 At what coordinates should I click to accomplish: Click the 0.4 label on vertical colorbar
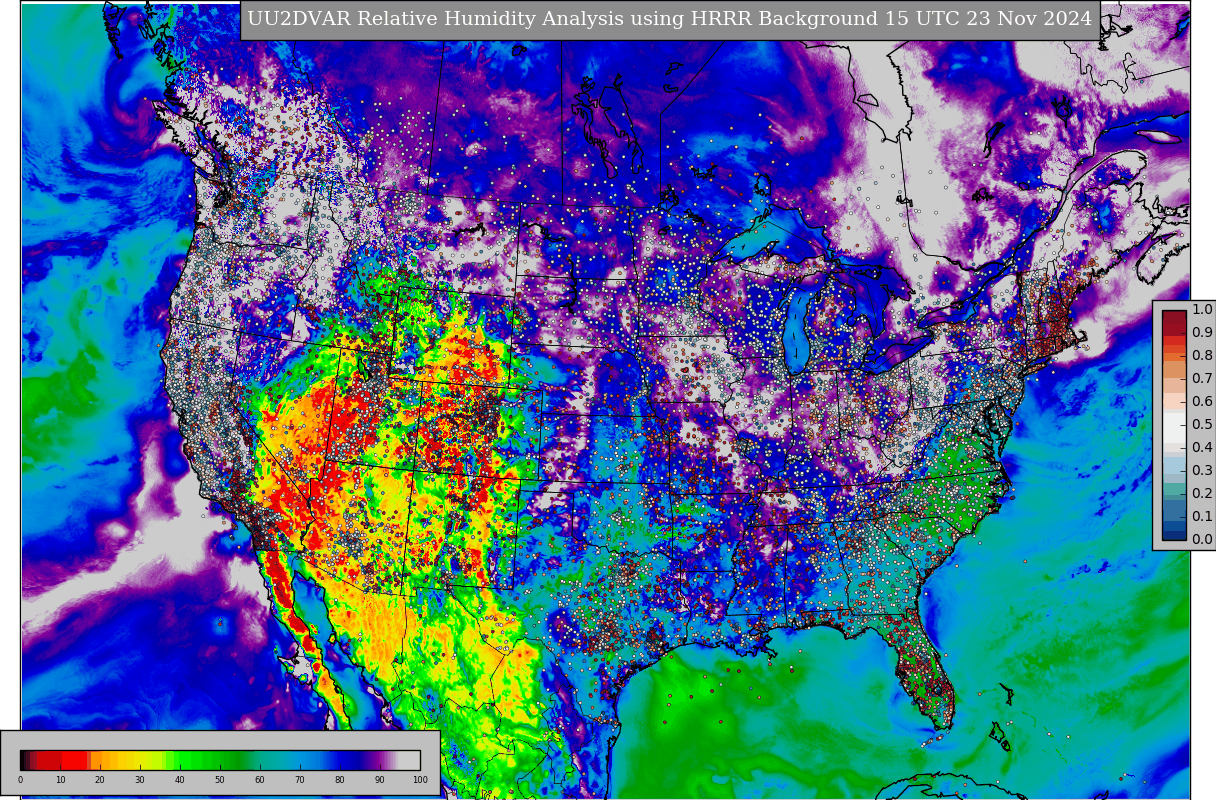click(x=1201, y=448)
